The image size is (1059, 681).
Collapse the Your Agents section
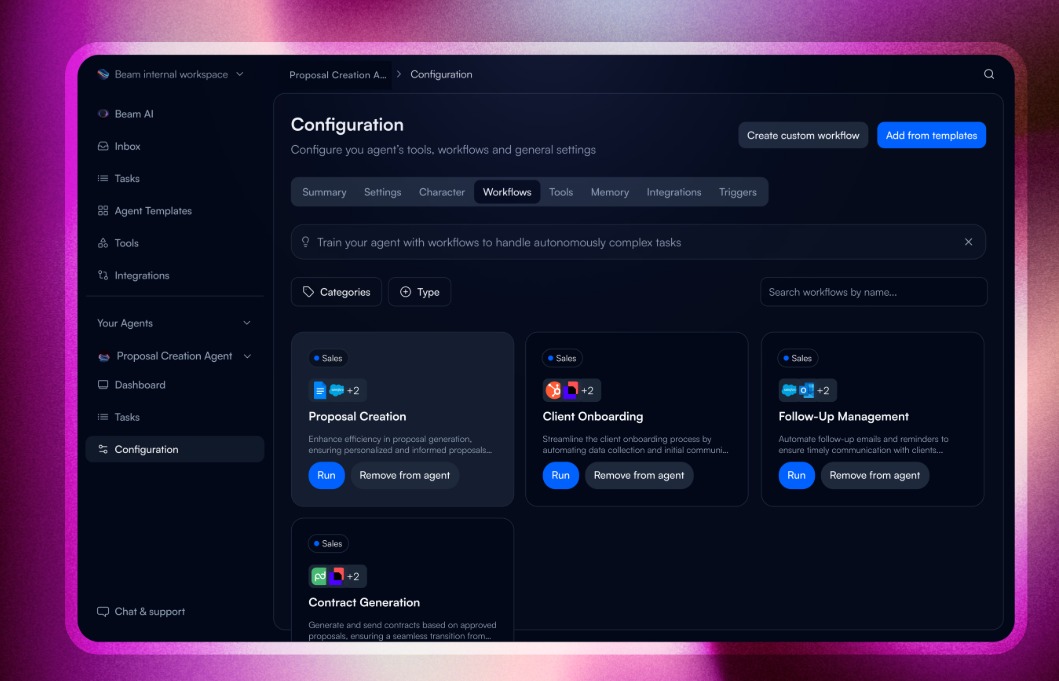(247, 323)
